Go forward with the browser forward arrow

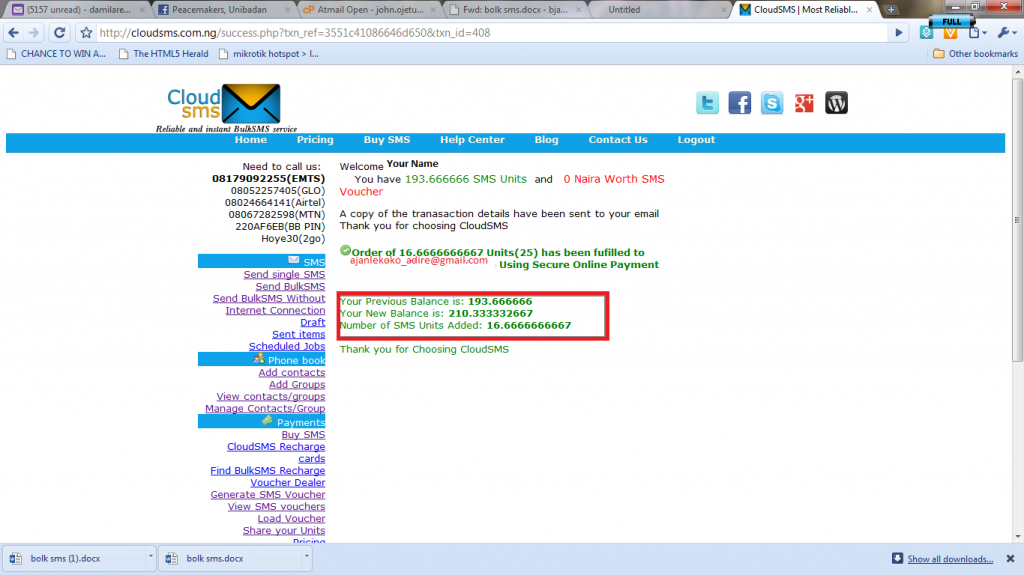34,33
